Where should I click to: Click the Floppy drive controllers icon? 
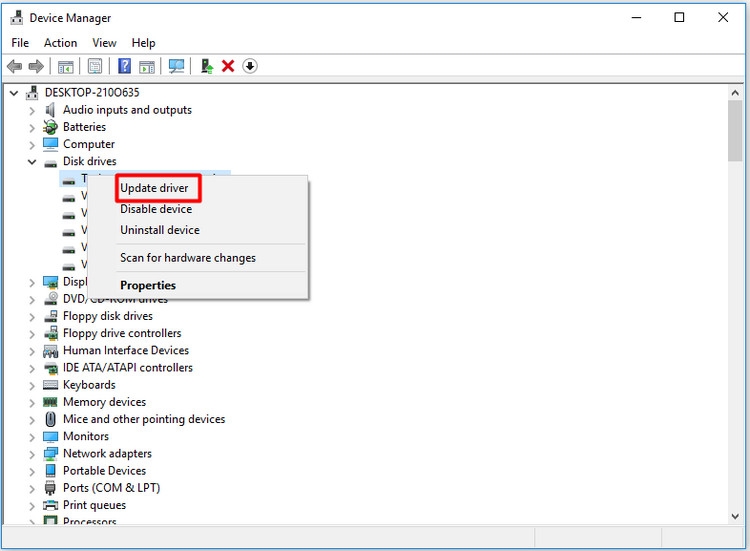[x=51, y=333]
